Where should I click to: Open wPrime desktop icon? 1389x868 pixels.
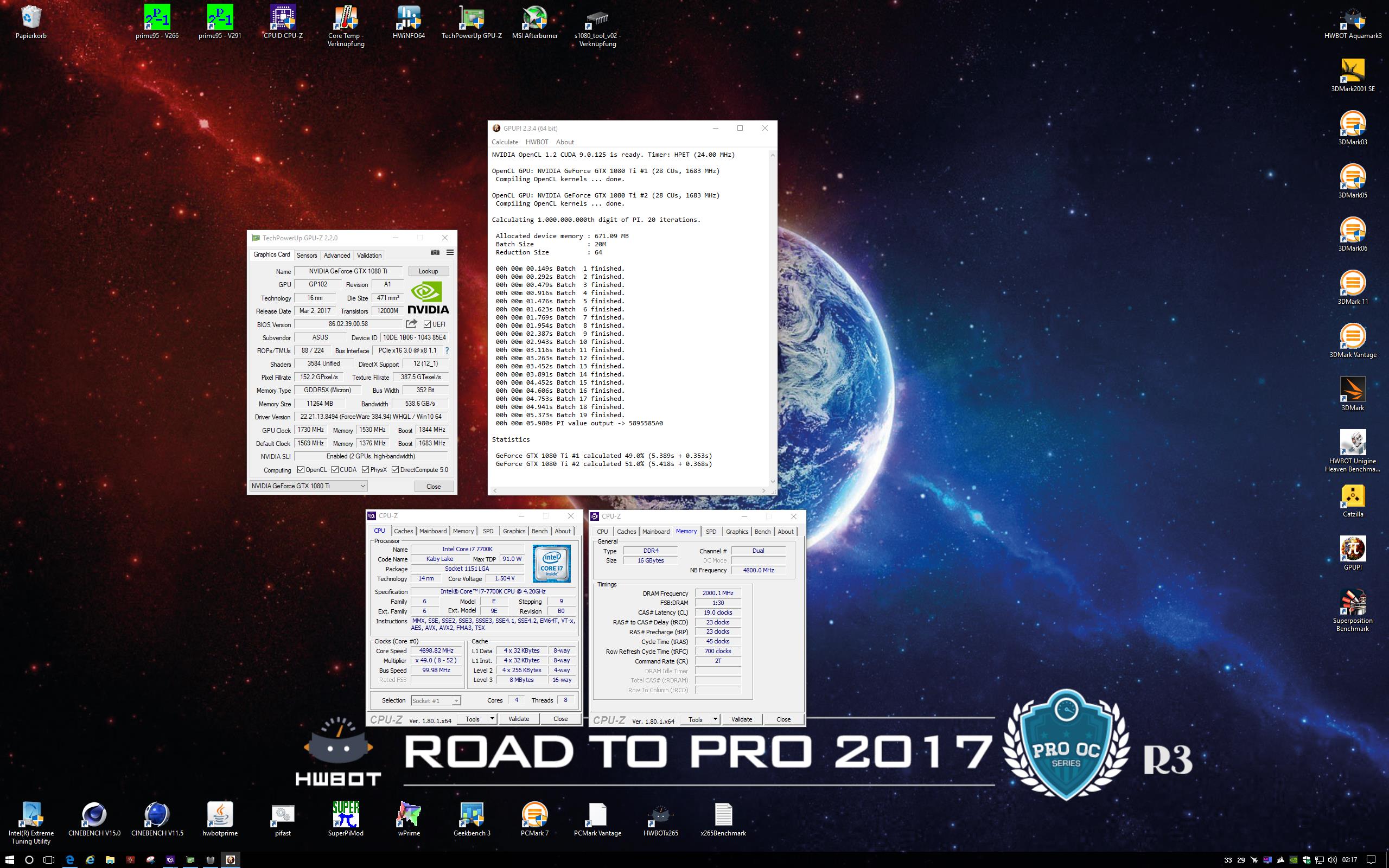(x=409, y=819)
